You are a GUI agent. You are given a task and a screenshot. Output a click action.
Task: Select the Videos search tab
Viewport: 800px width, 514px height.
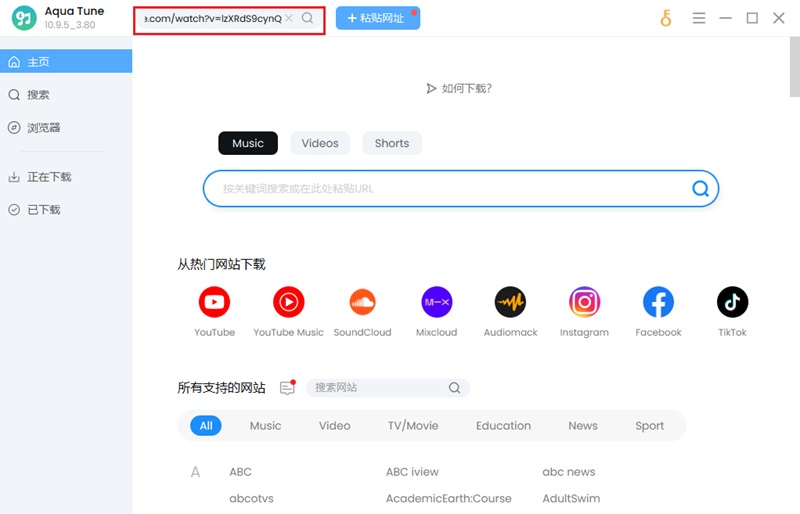click(320, 143)
